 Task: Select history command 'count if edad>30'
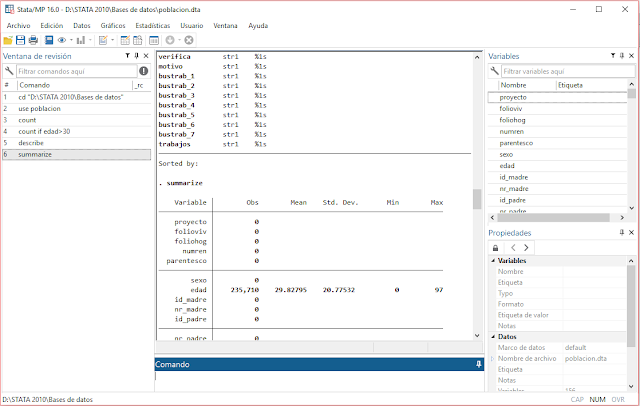click(x=77, y=132)
